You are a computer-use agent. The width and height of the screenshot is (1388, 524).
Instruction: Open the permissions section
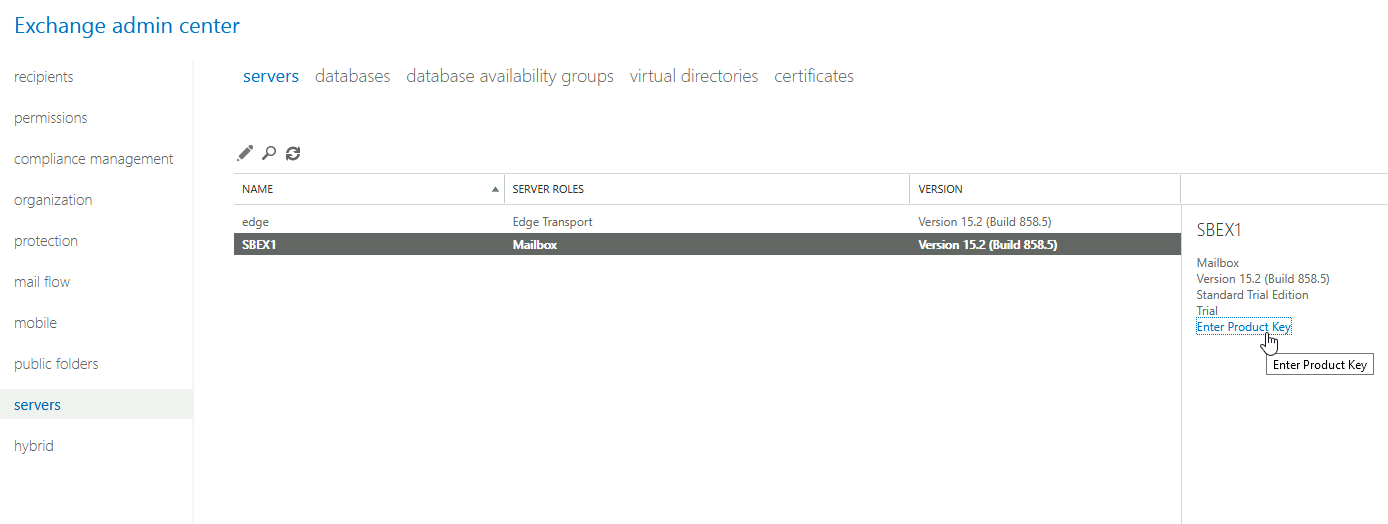(x=51, y=118)
